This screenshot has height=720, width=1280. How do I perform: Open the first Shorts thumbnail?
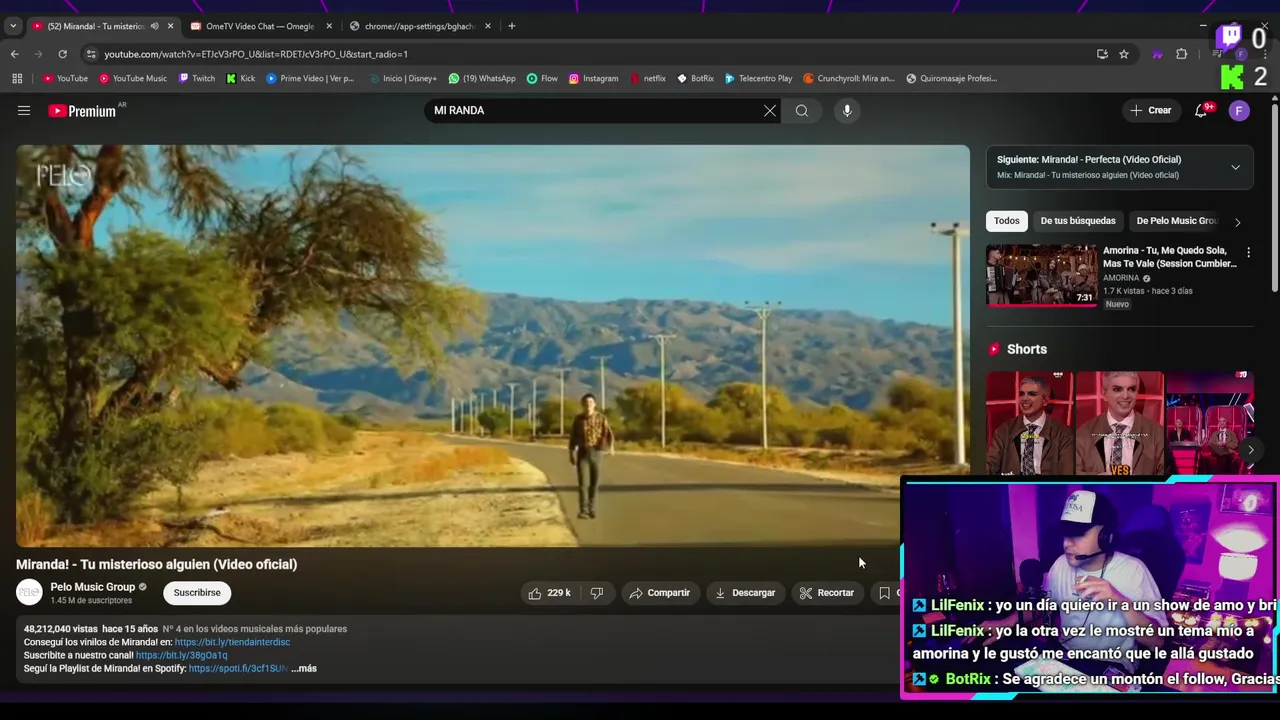1030,425
